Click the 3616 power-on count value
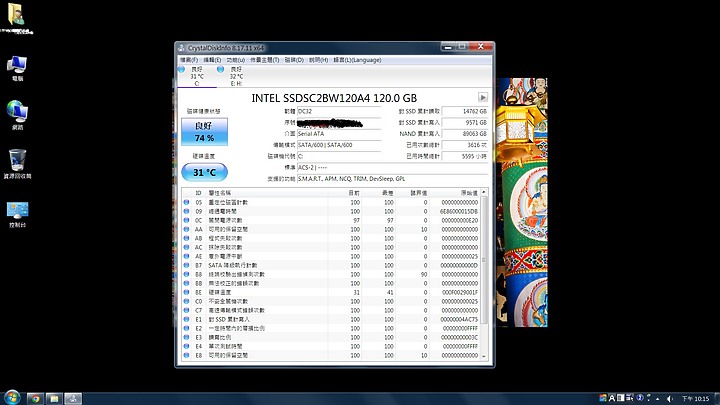 pos(465,145)
